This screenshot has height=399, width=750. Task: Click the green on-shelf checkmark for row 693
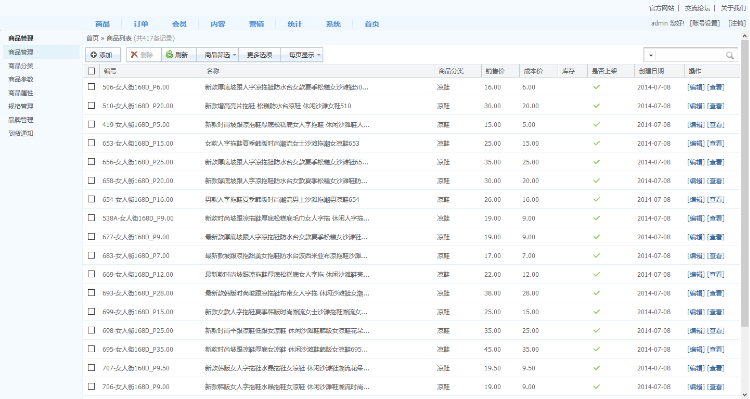coord(596,293)
